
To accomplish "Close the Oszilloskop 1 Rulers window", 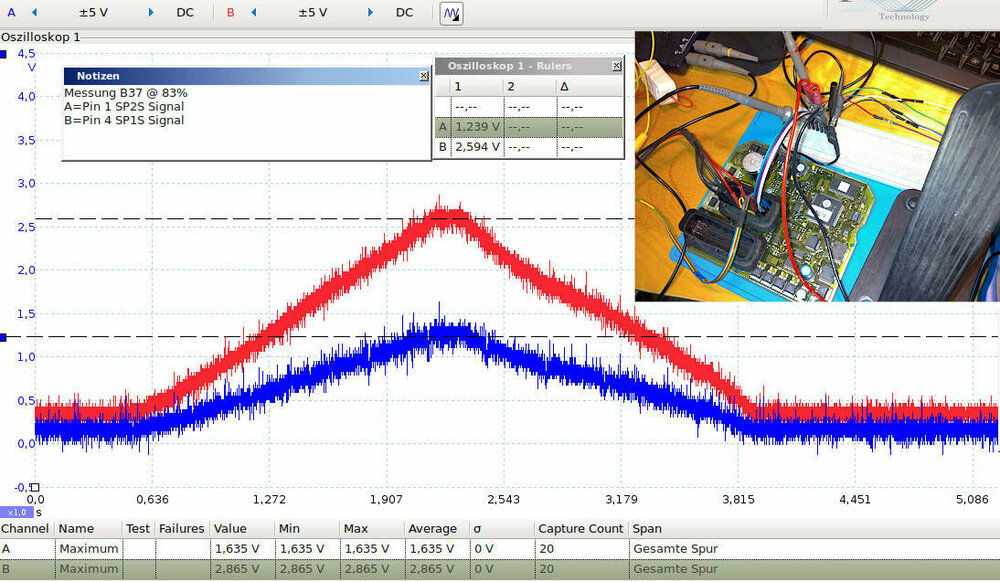I will tap(616, 66).
